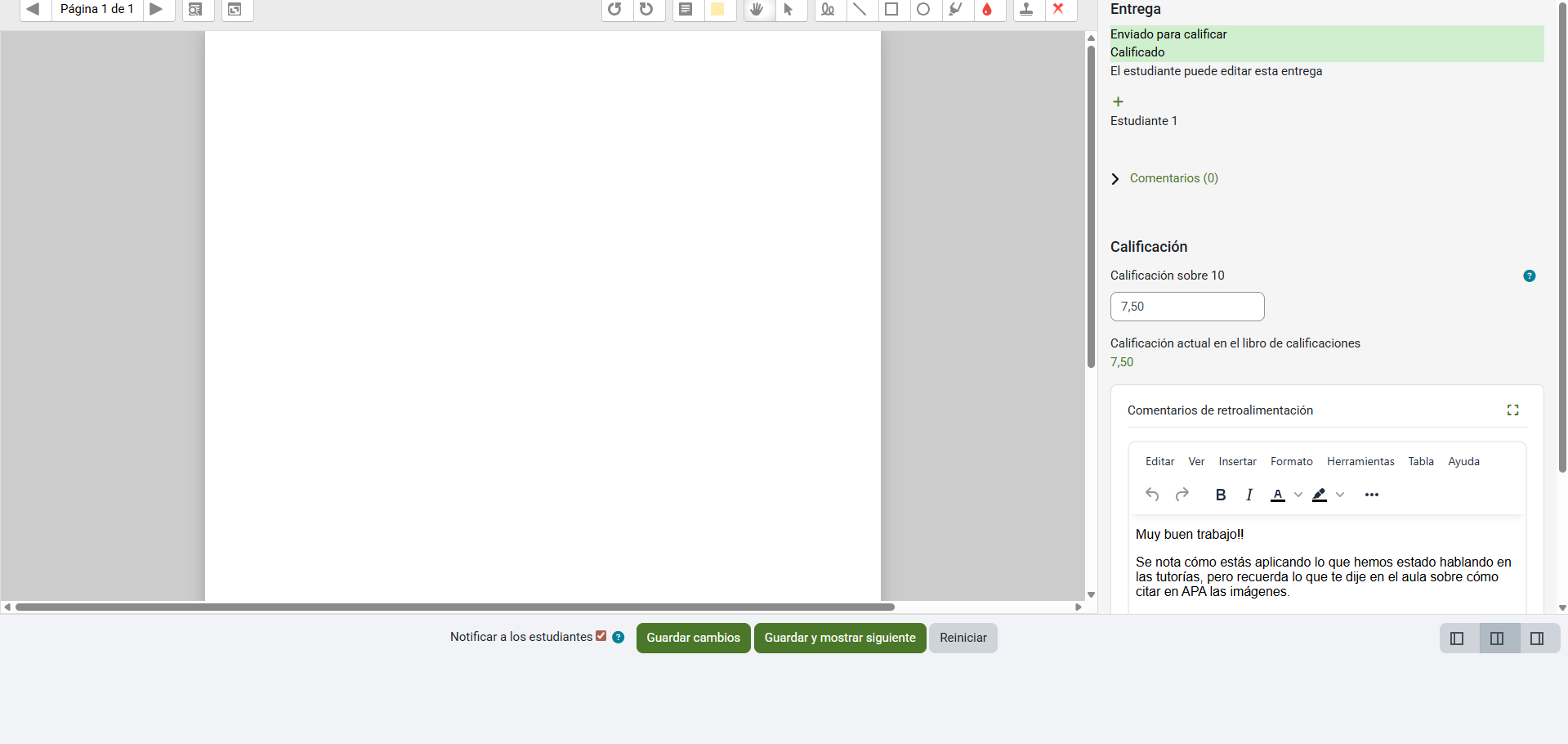The image size is (1568, 744).
Task: Reveal more editor toolbar options
Action: coord(1372,495)
